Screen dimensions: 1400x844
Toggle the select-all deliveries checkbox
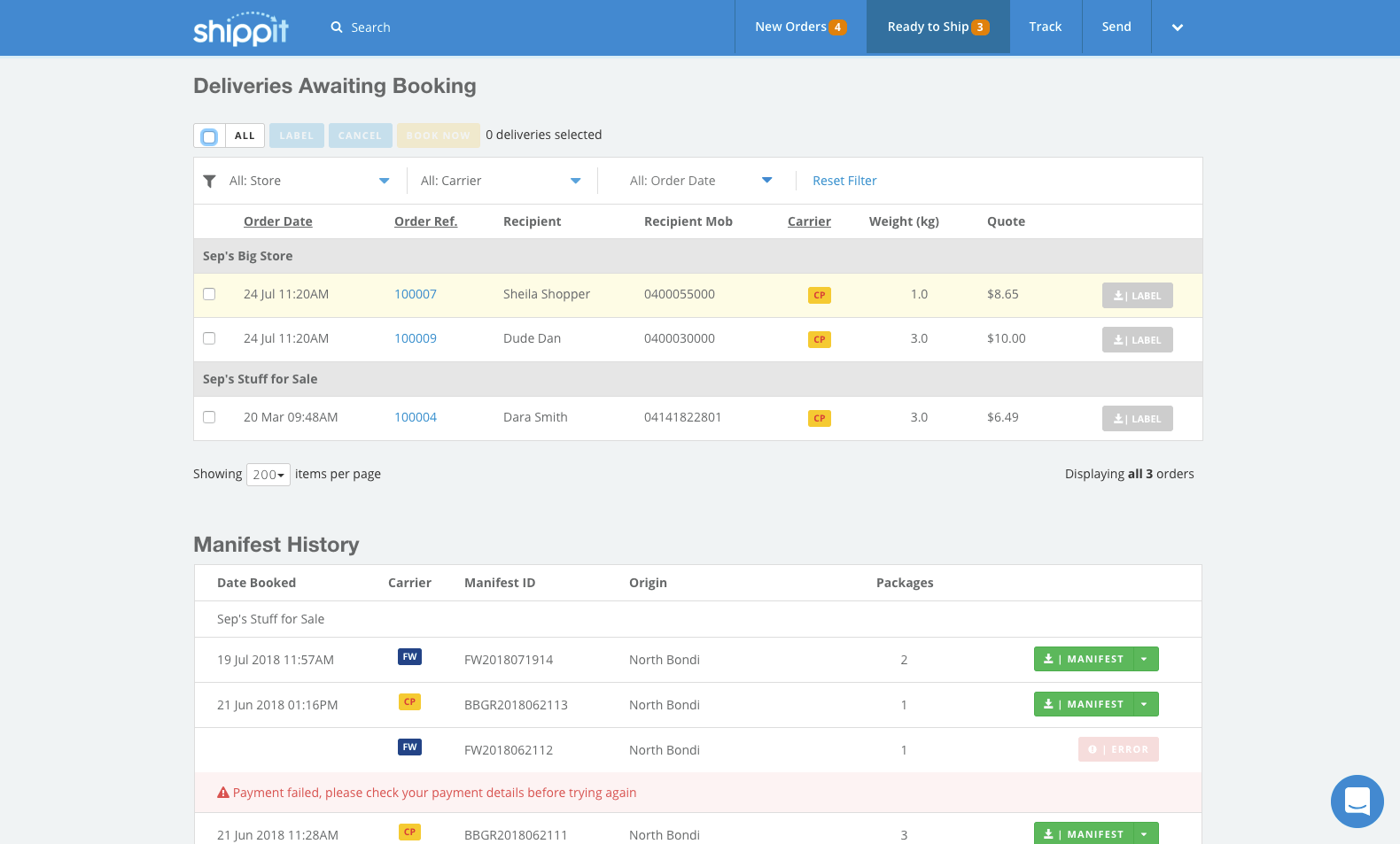coord(209,136)
